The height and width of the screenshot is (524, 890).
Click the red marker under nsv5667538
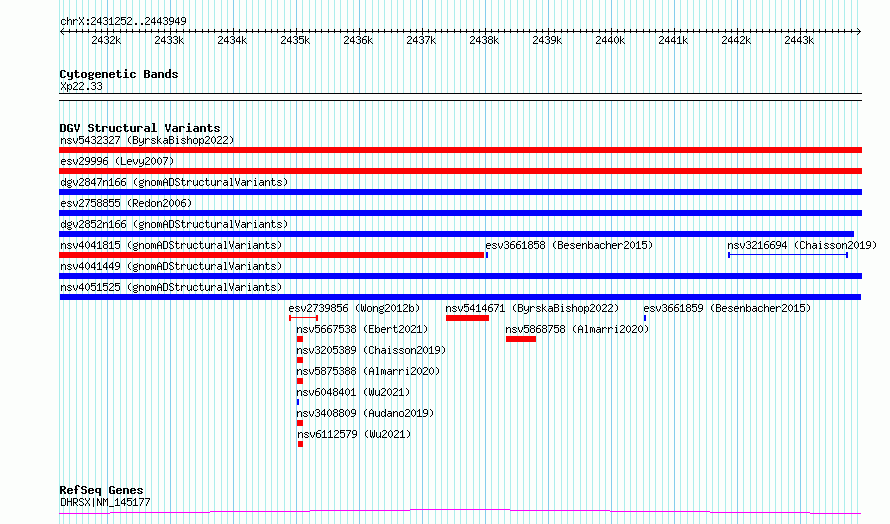click(x=300, y=339)
